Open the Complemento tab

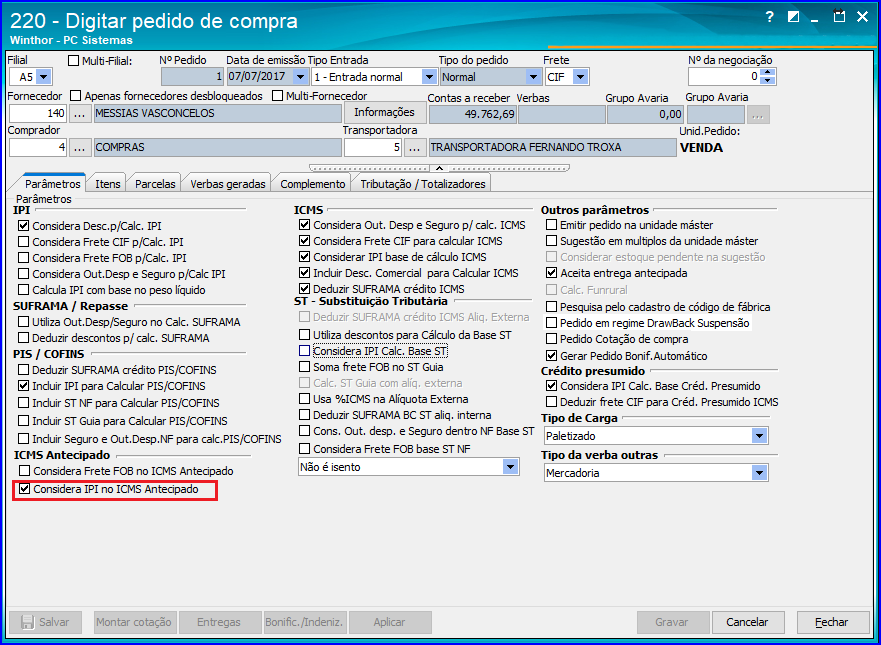coord(312,184)
